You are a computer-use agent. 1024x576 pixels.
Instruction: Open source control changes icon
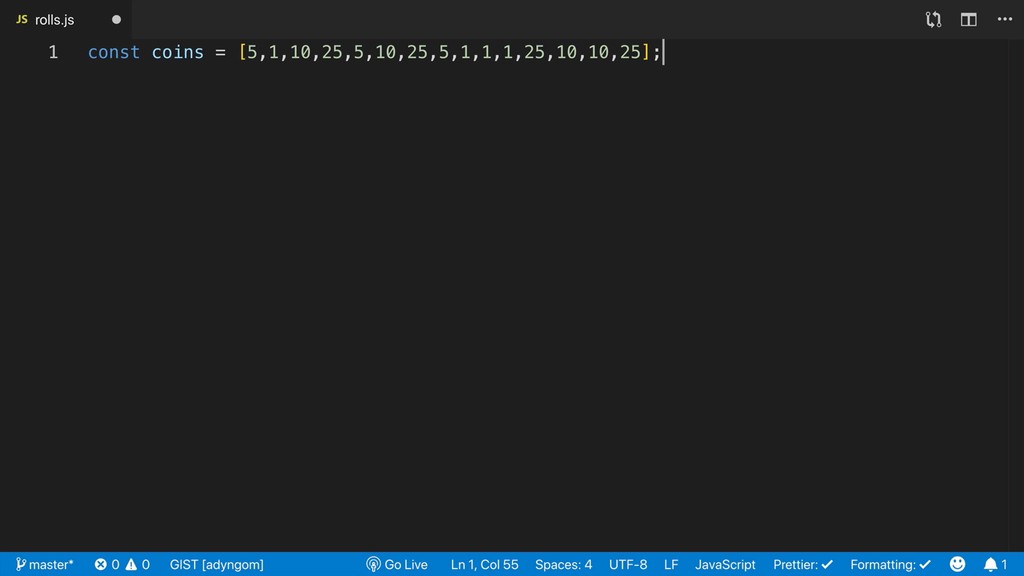click(x=933, y=20)
